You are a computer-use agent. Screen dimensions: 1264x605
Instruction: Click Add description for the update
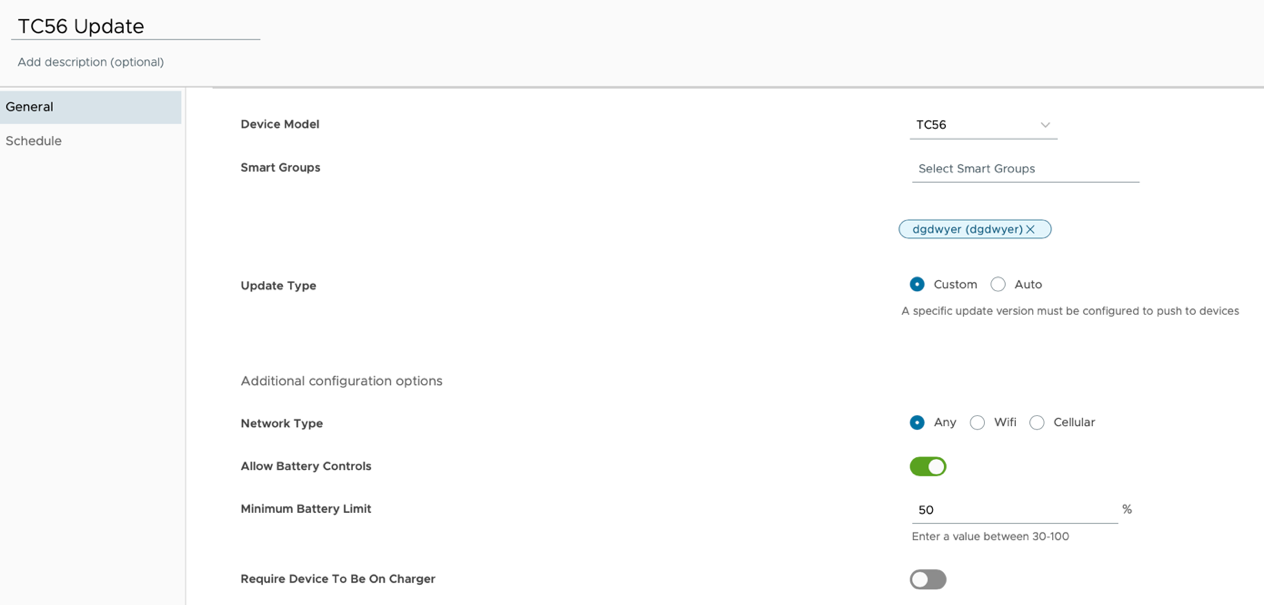(90, 61)
